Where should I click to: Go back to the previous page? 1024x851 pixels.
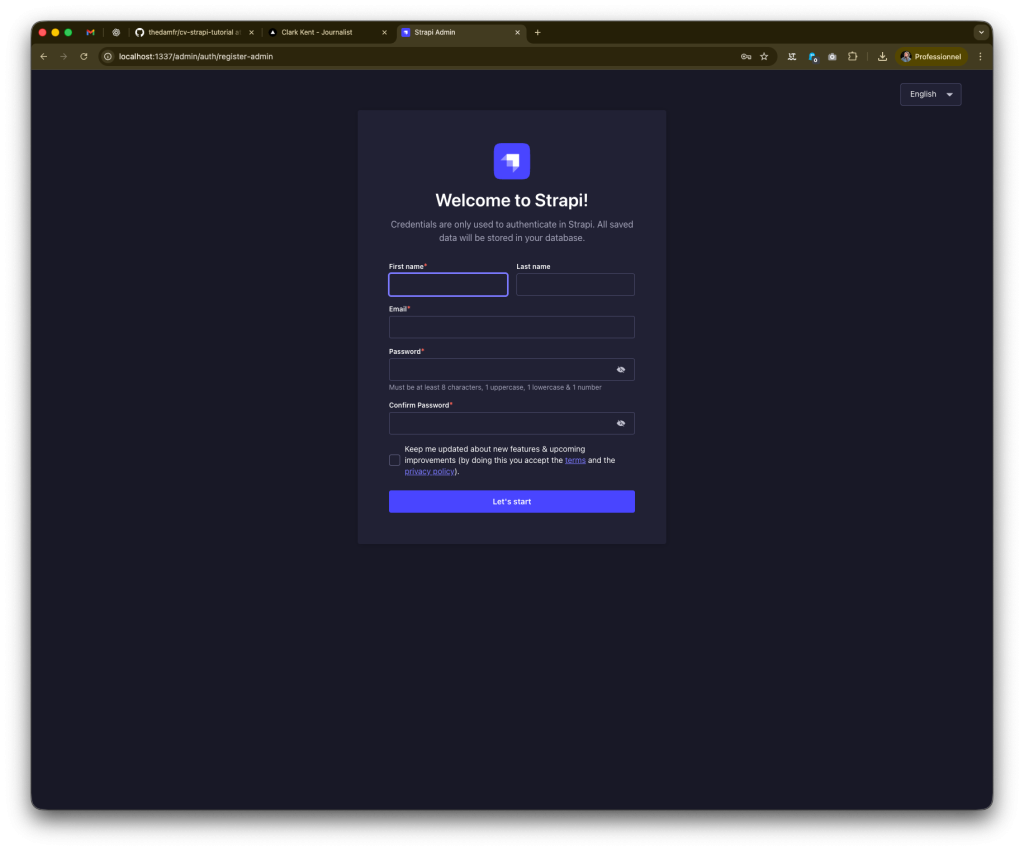click(44, 57)
